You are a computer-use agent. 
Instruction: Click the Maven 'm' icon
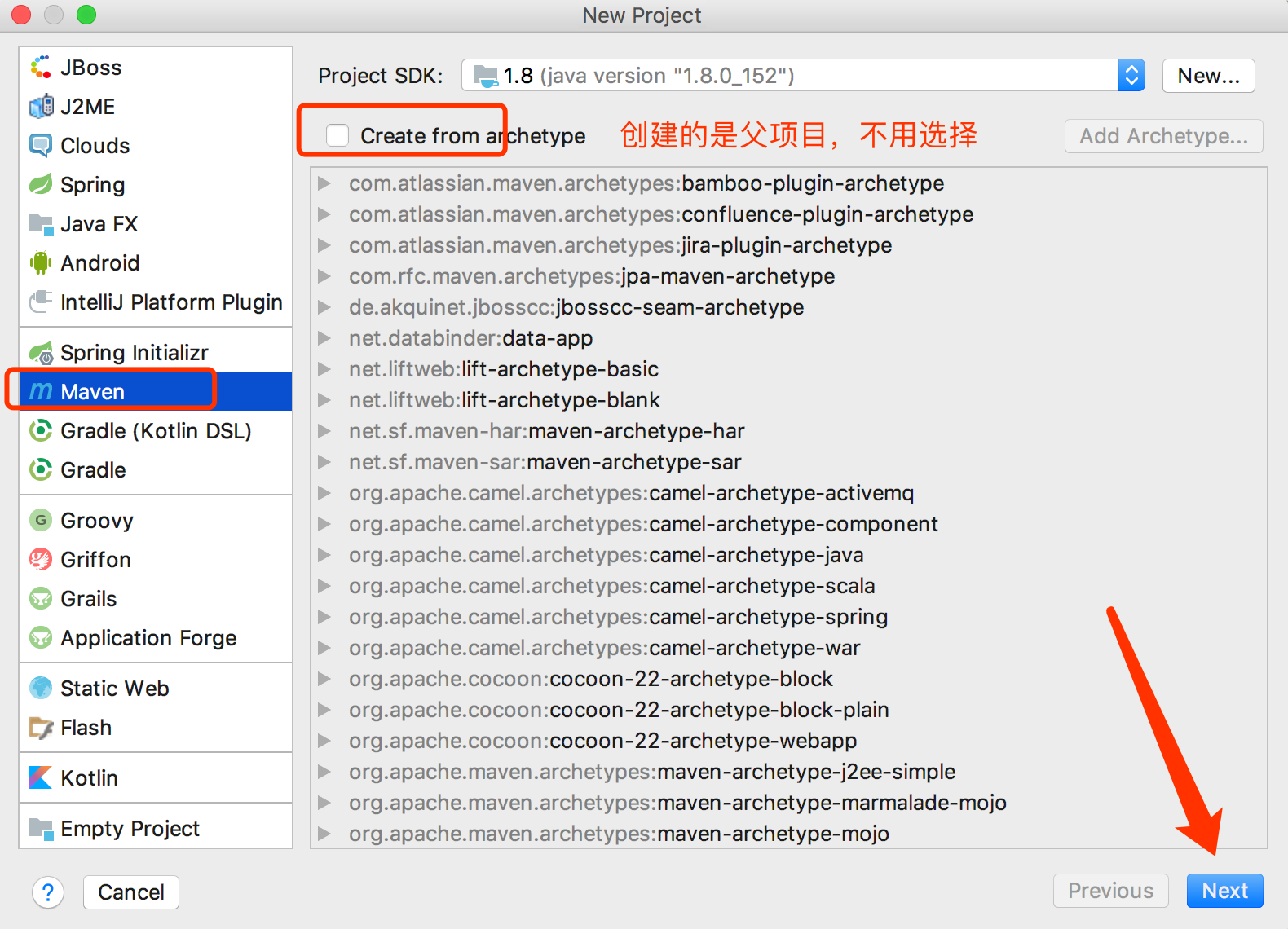click(41, 392)
